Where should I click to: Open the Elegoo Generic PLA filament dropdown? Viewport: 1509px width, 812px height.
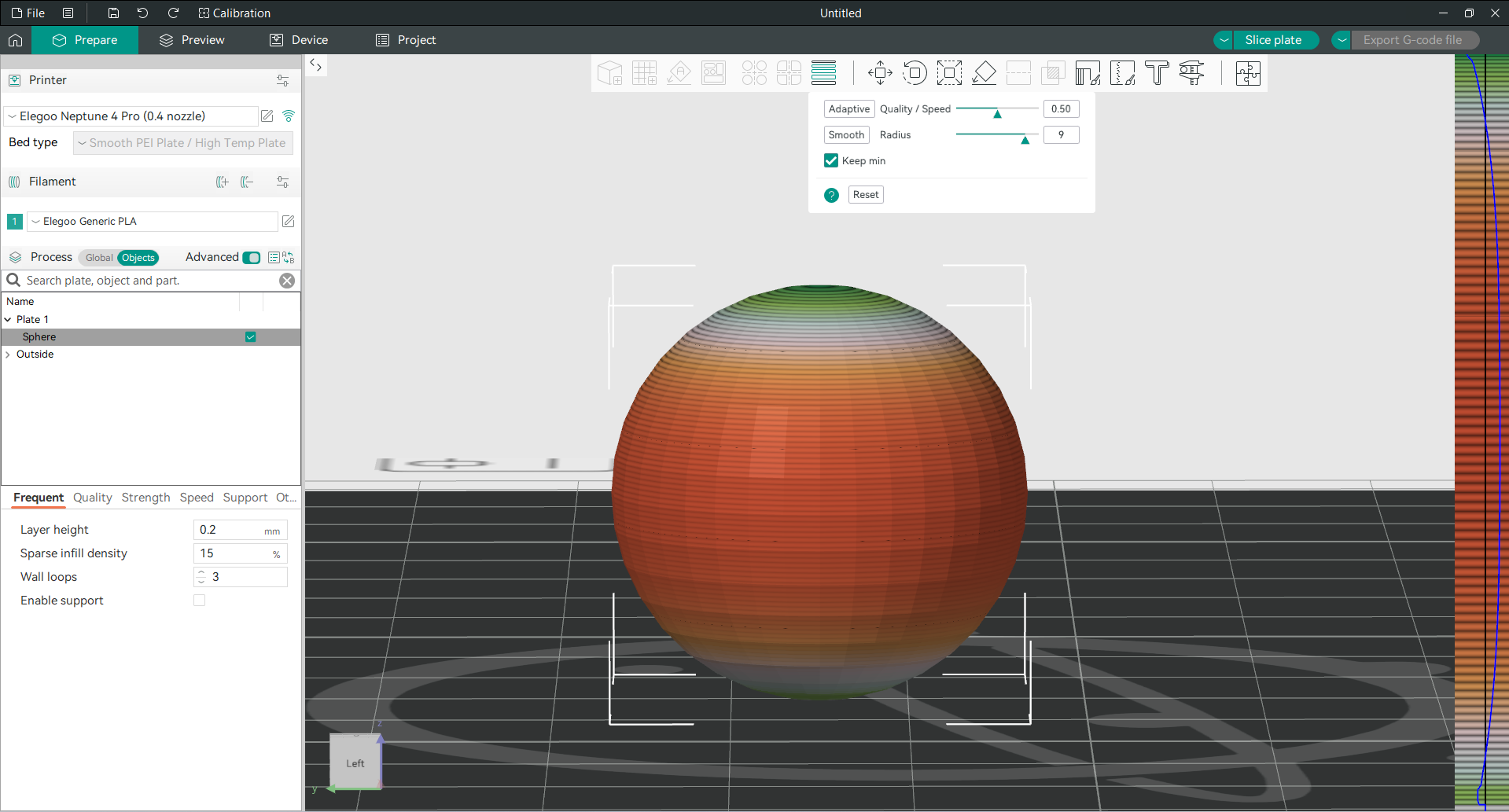click(x=153, y=222)
